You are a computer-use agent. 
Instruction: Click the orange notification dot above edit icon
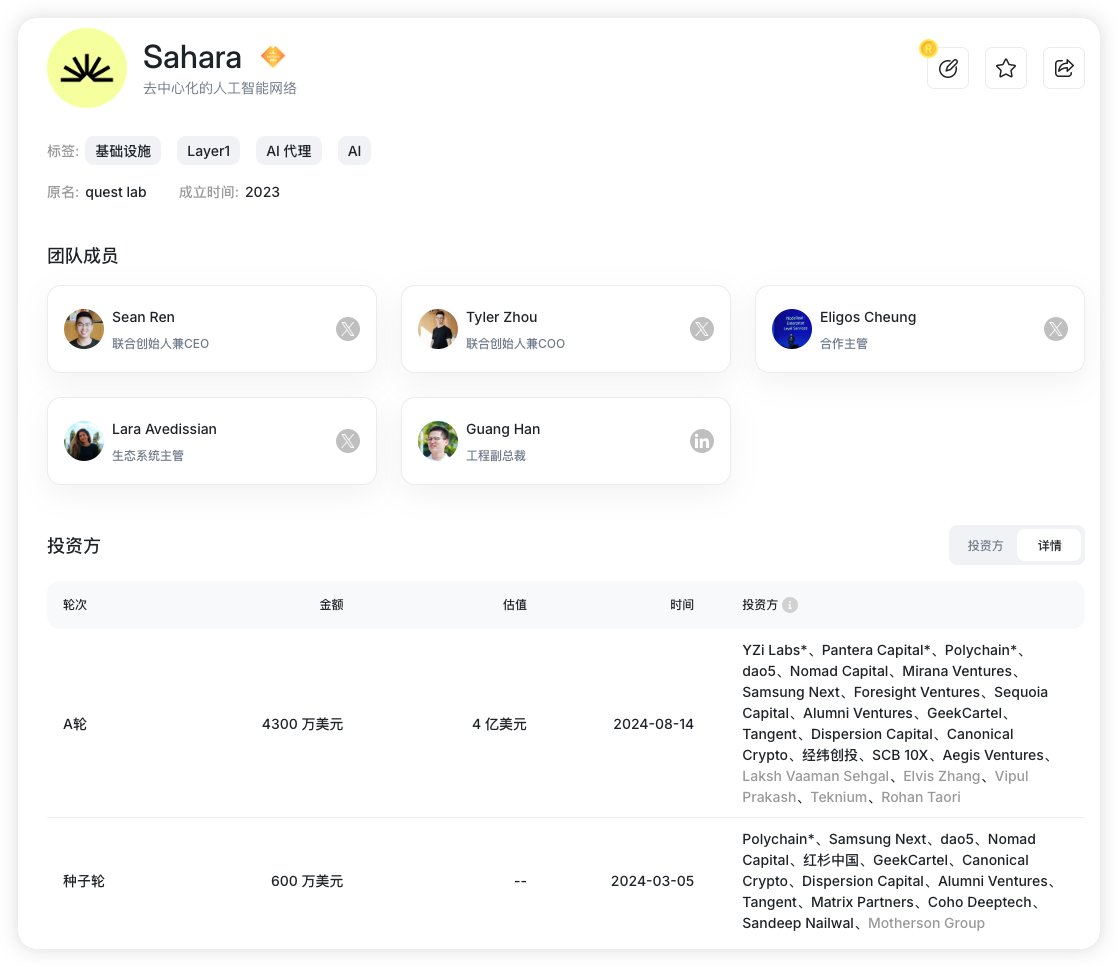[x=928, y=48]
